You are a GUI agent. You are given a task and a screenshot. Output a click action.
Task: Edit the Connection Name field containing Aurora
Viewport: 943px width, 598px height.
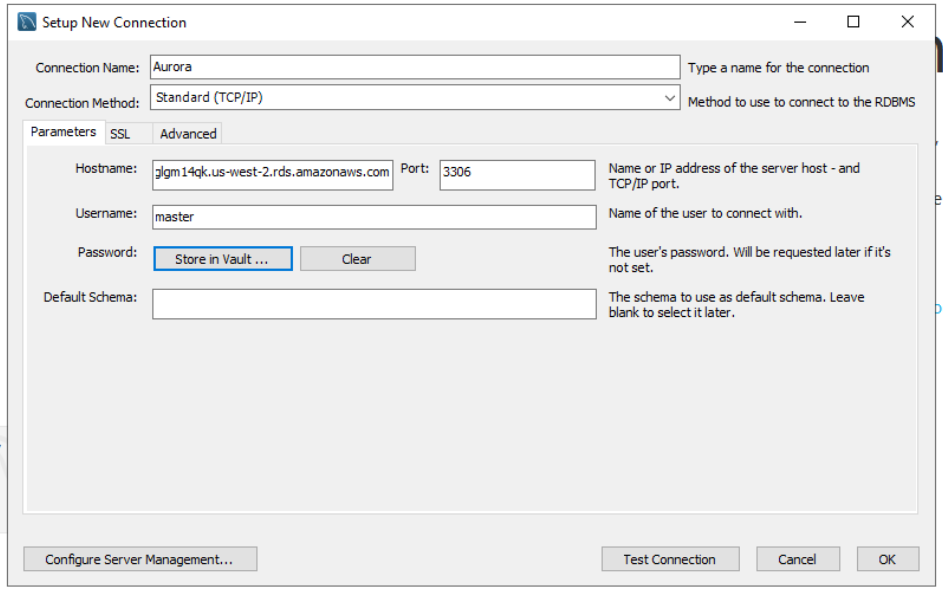415,67
